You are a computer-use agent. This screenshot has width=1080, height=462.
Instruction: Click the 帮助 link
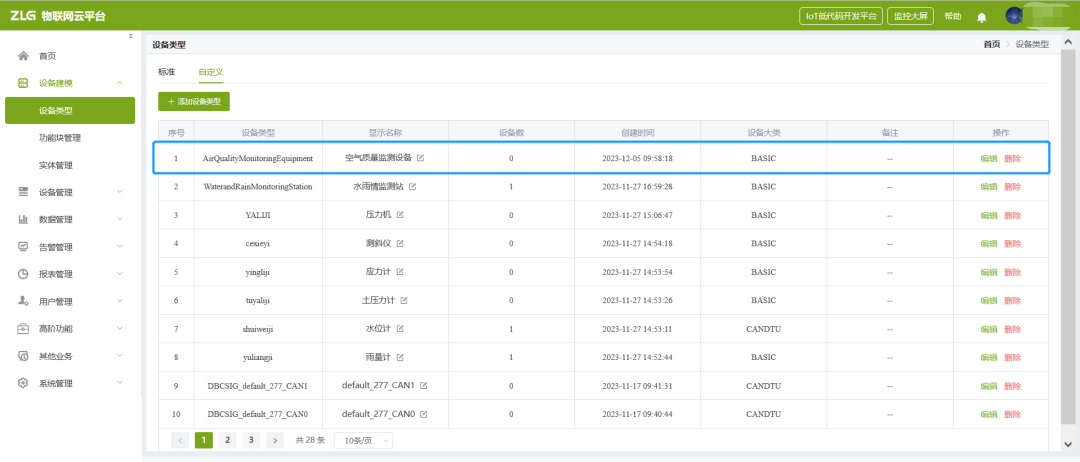coord(953,17)
